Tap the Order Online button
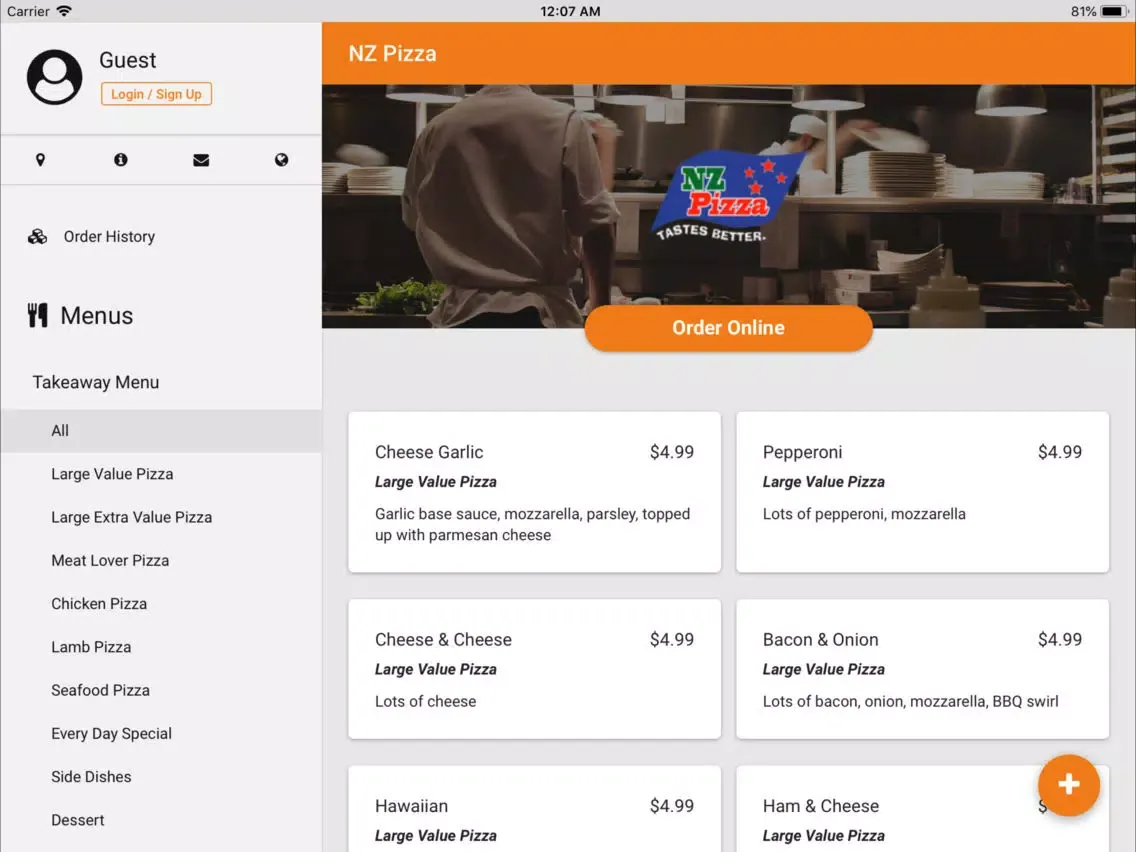The width and height of the screenshot is (1136, 852). pyautogui.click(x=728, y=327)
